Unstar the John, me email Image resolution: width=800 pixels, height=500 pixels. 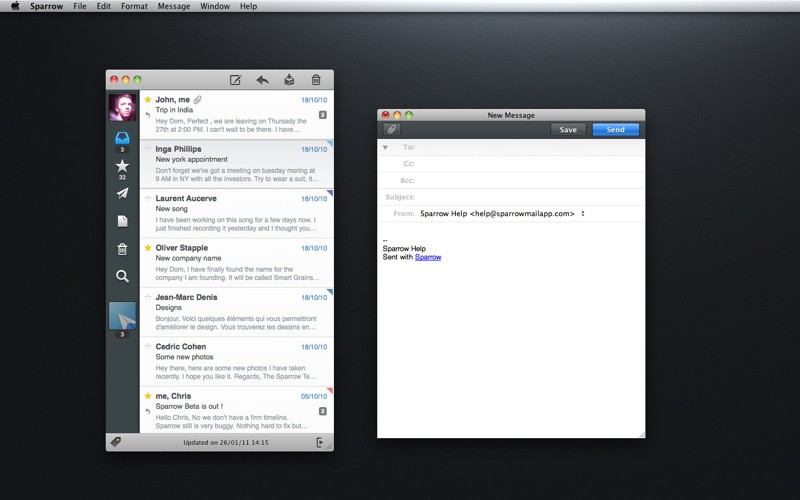tap(147, 100)
